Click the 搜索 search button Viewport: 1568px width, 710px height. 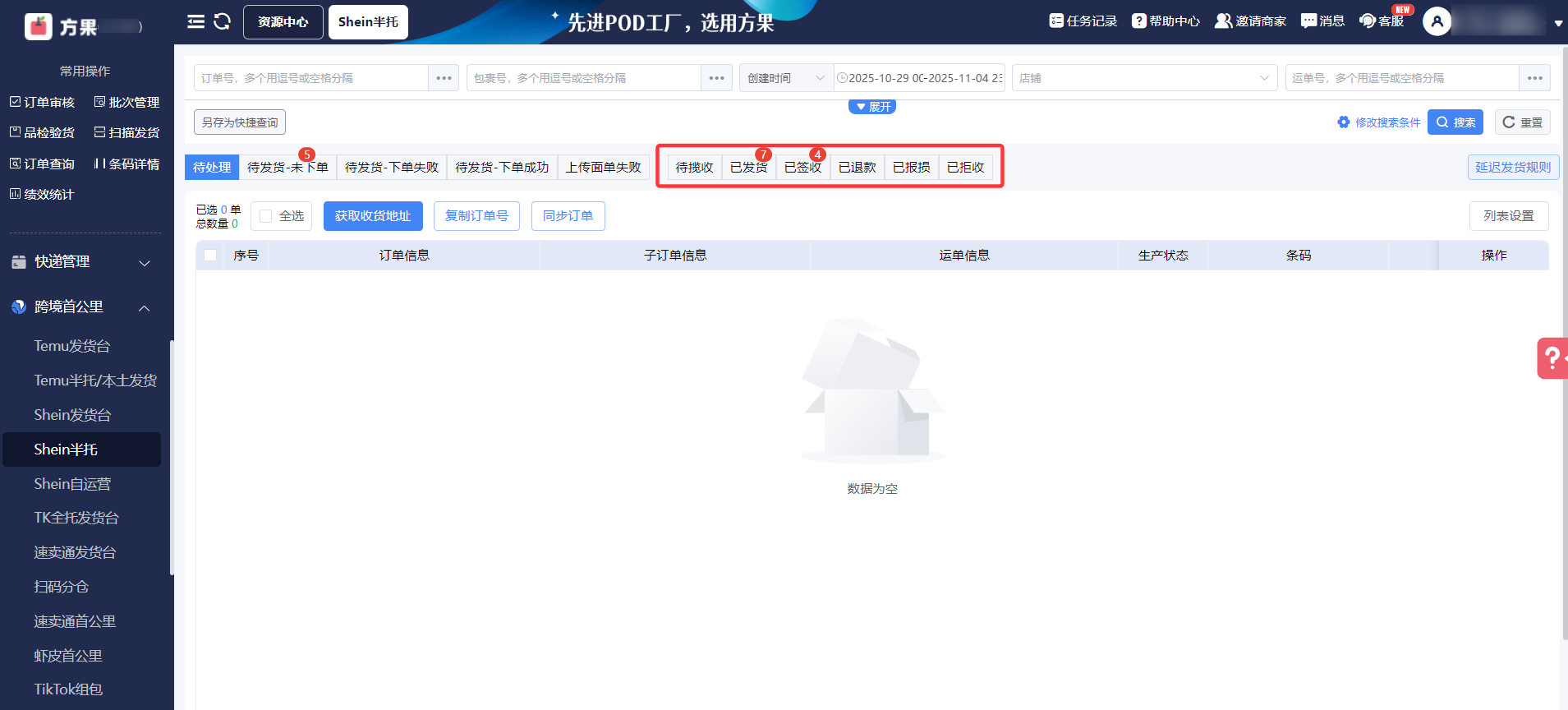pos(1455,122)
